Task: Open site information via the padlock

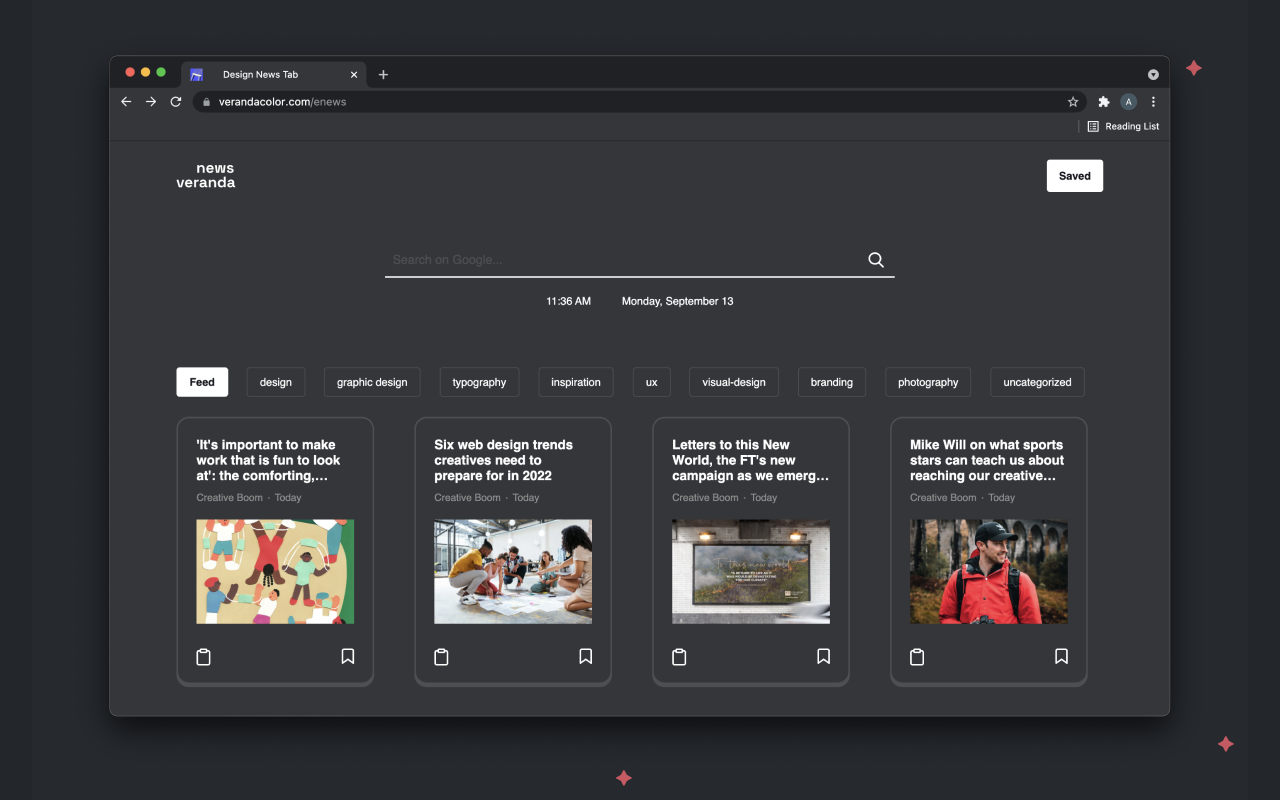Action: pyautogui.click(x=205, y=101)
